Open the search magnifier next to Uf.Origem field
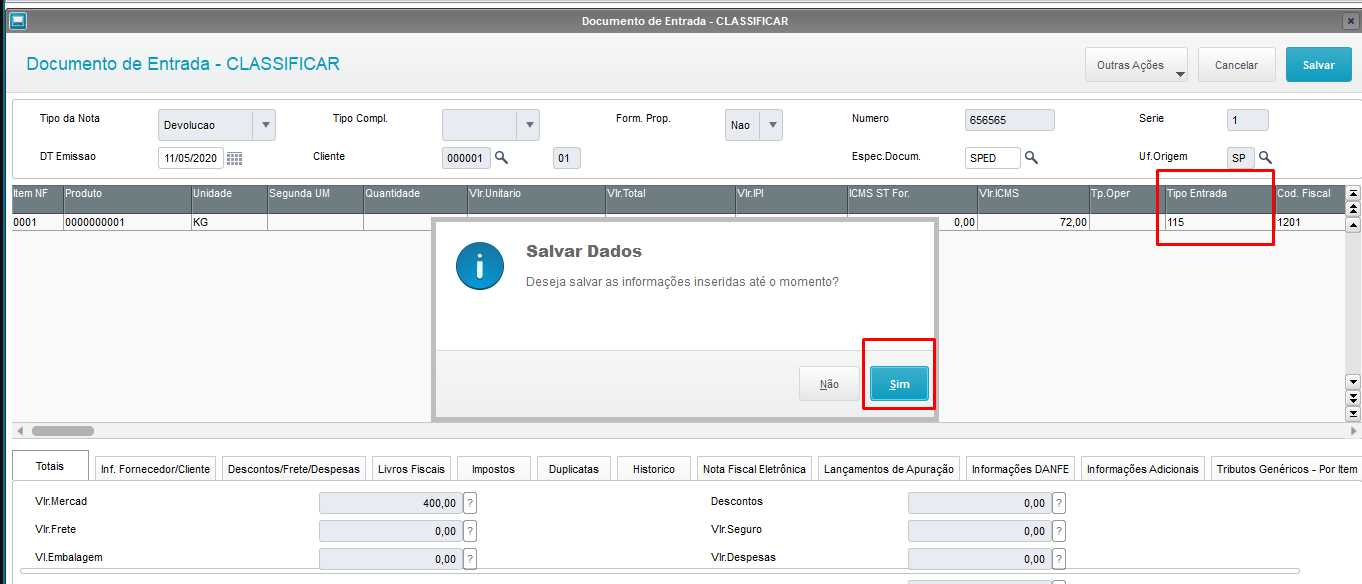 1265,157
